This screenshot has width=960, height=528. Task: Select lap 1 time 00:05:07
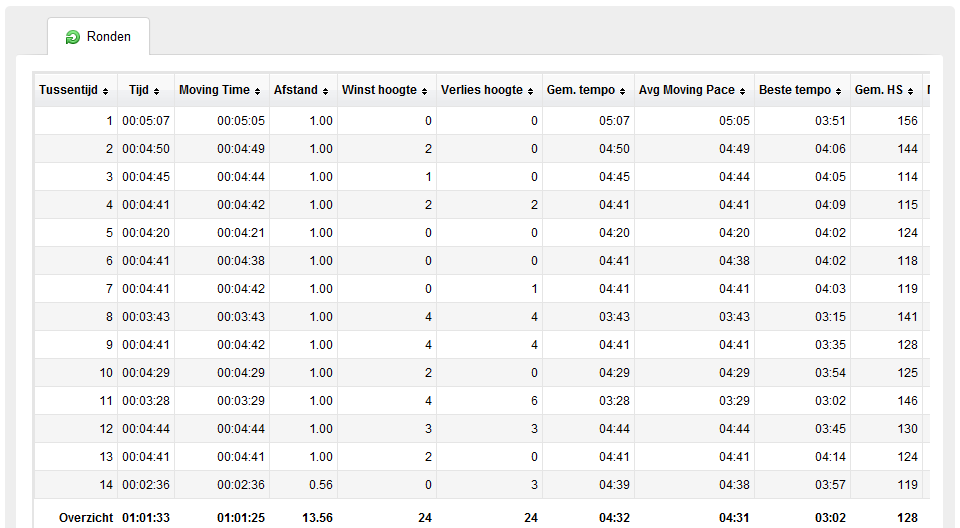click(x=146, y=121)
